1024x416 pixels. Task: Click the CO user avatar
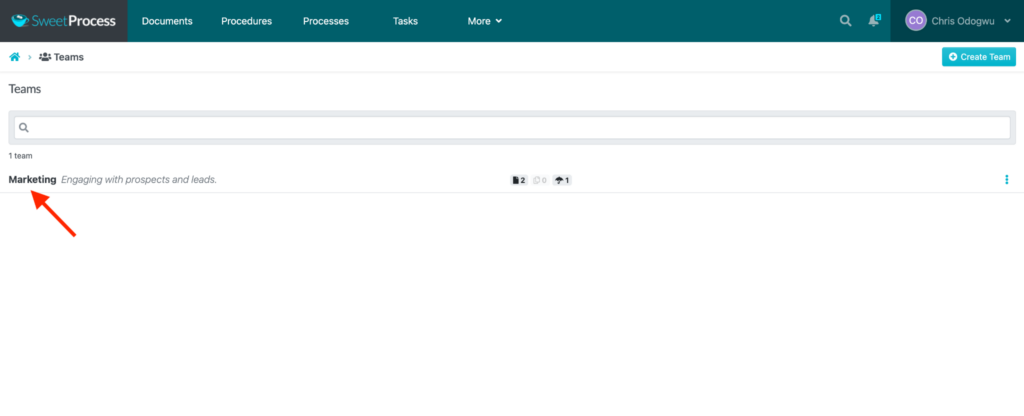[x=915, y=21]
